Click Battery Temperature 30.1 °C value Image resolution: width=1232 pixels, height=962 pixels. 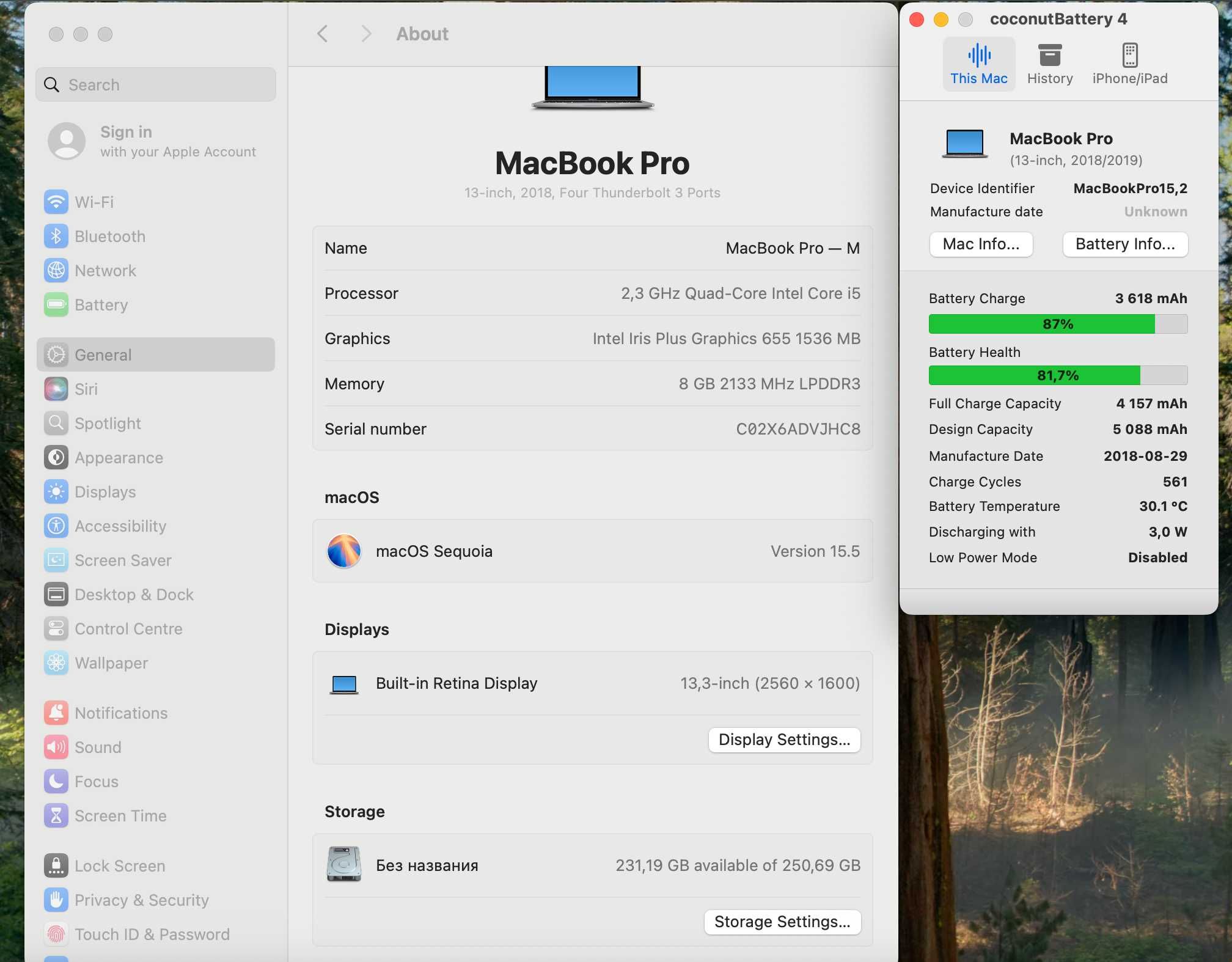pos(1163,506)
